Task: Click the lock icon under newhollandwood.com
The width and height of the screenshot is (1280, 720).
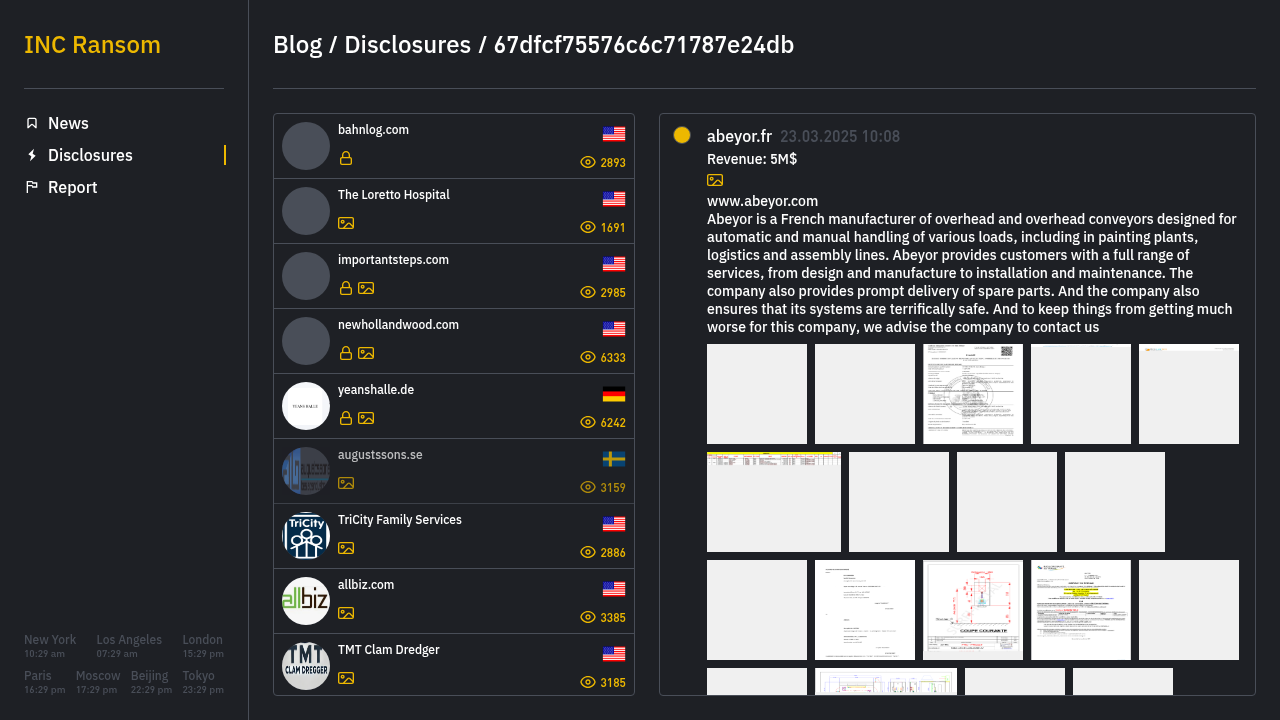Action: click(x=346, y=353)
